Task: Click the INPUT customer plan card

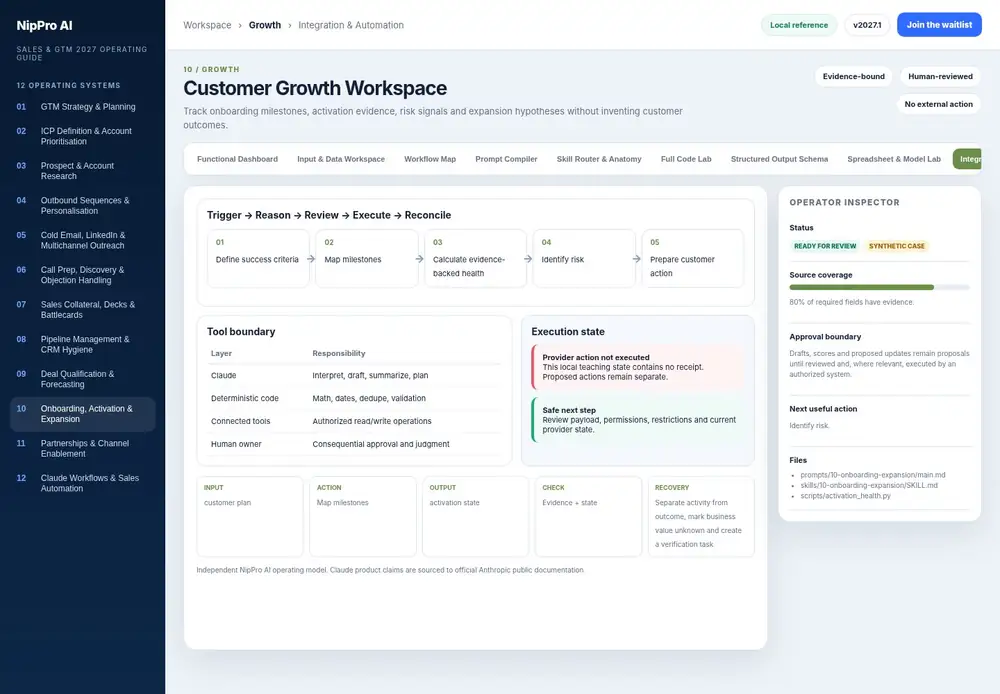Action: [x=250, y=516]
